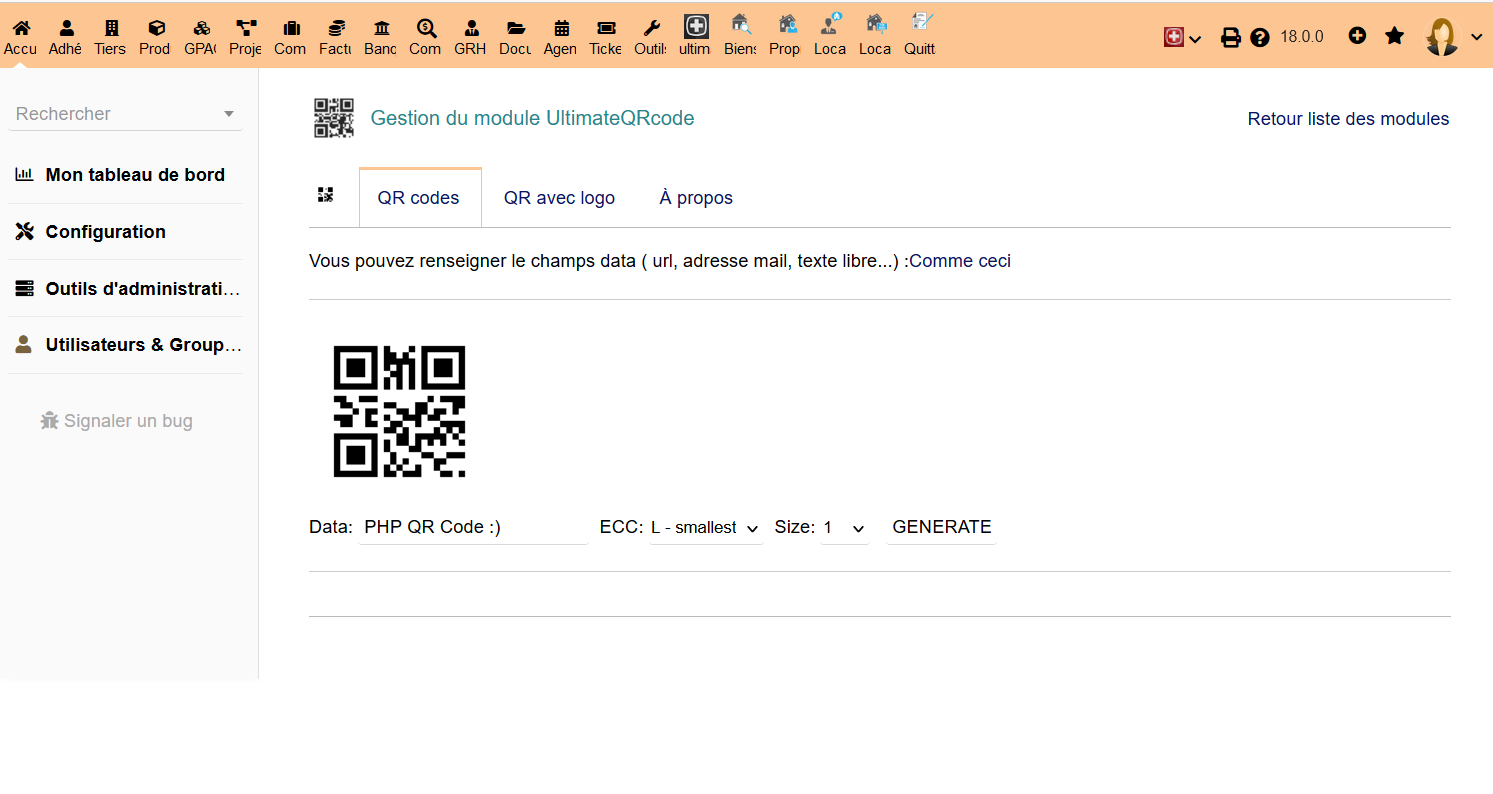Open Configuration in the left sidebar
This screenshot has height=794, width=1493.
click(105, 232)
